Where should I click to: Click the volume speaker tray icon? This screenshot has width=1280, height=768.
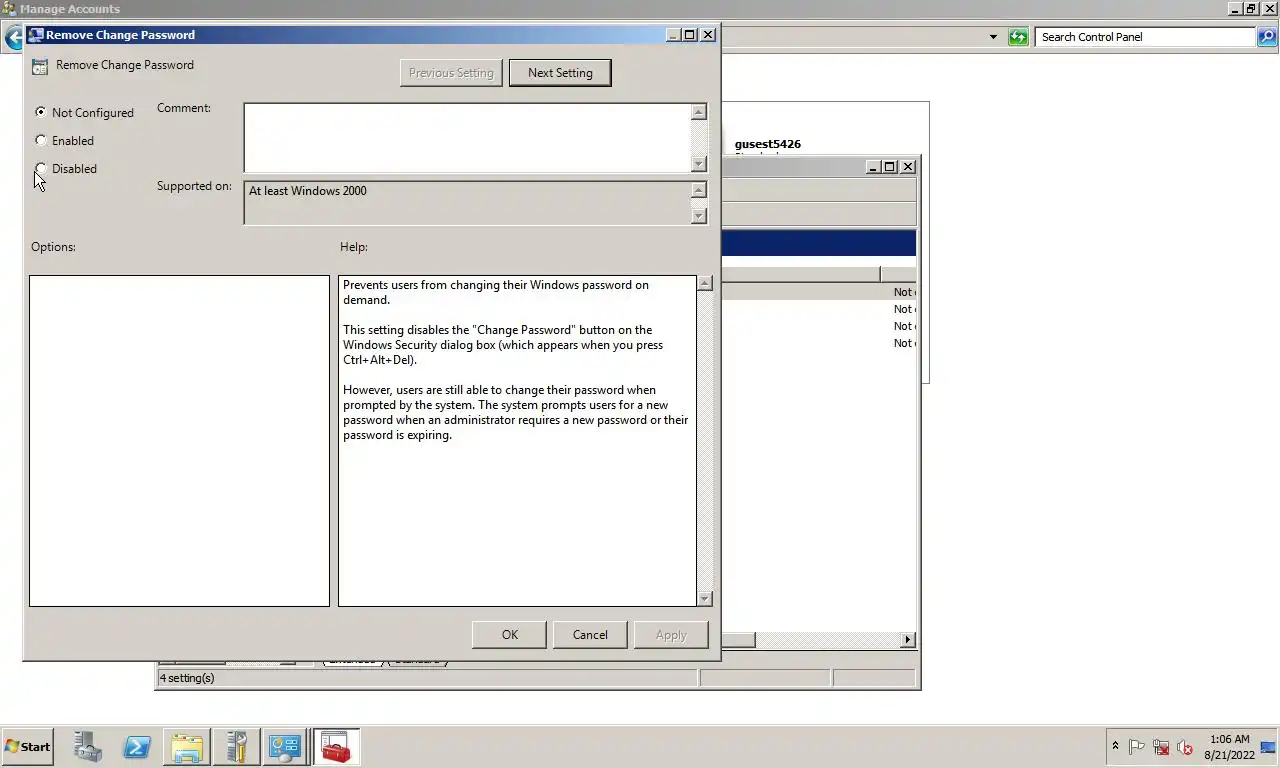pos(1185,747)
